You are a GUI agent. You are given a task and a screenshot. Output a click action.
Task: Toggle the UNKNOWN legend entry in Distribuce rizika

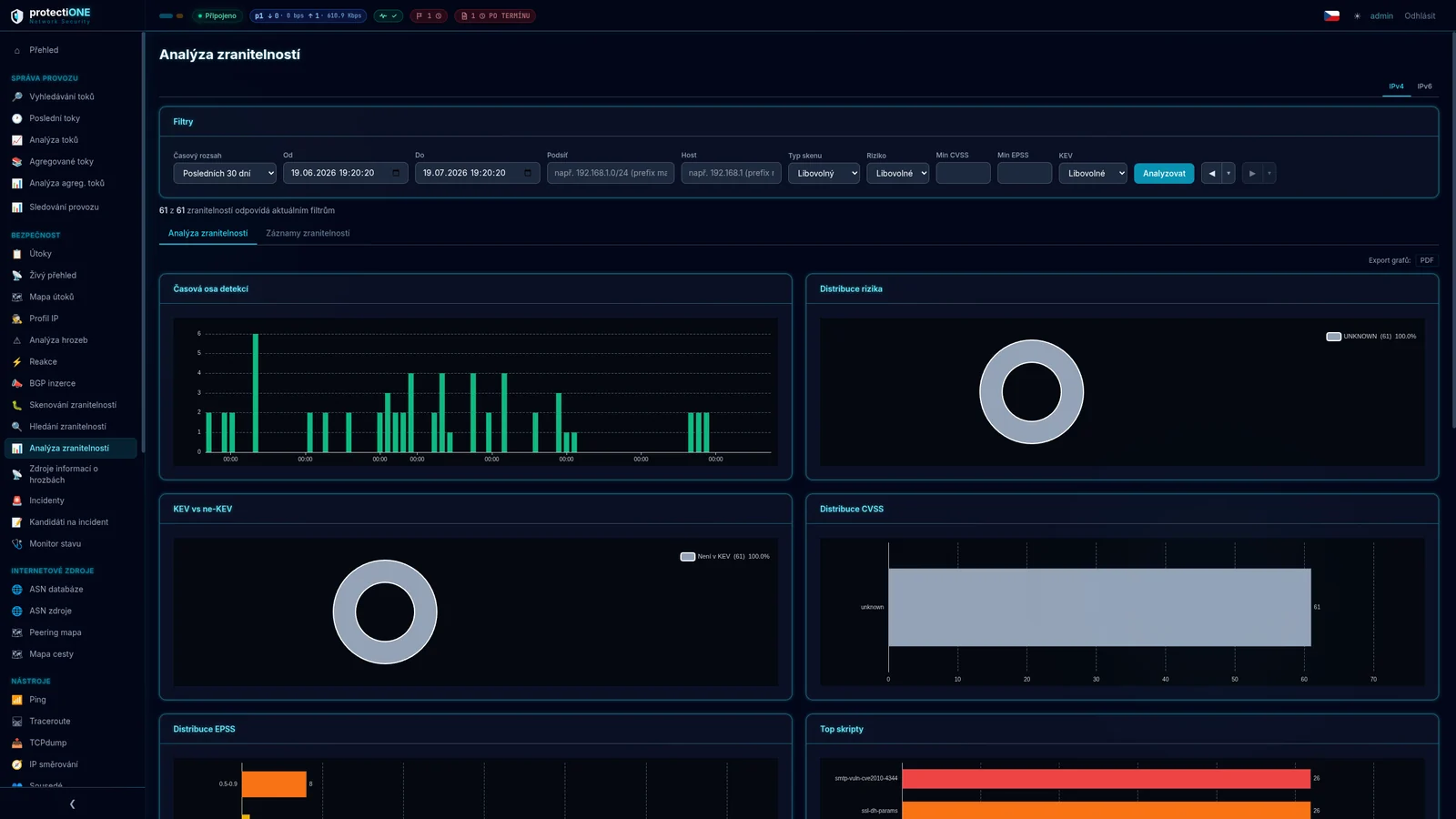pyautogui.click(x=1370, y=337)
